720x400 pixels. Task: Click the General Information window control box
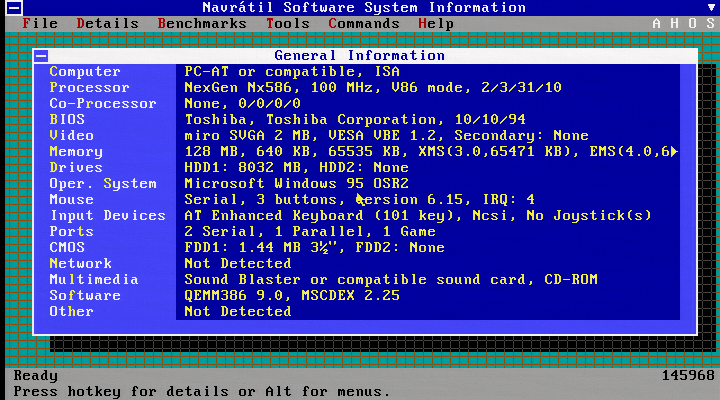(41, 56)
